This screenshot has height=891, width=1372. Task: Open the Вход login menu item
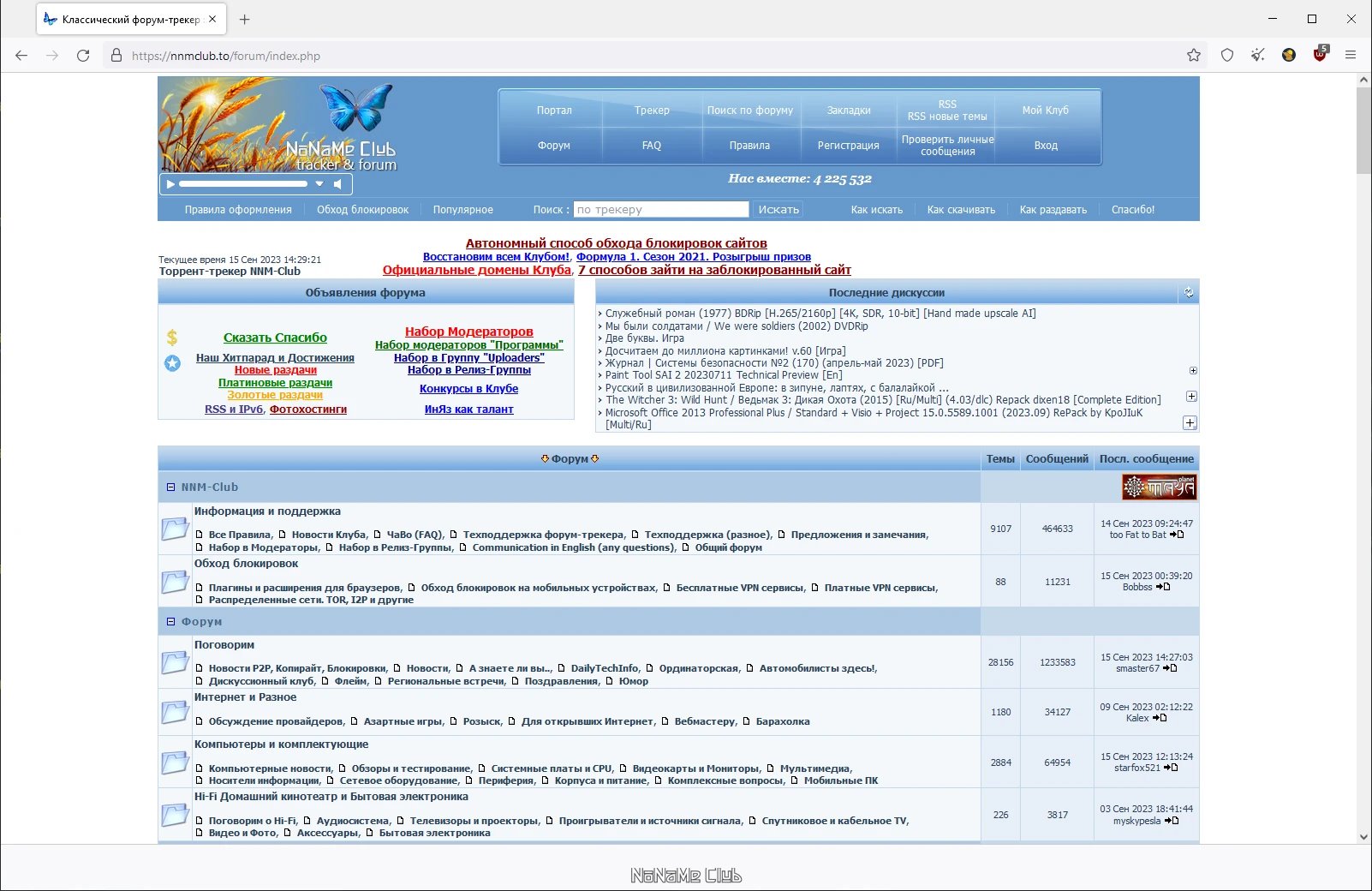[x=1046, y=146]
